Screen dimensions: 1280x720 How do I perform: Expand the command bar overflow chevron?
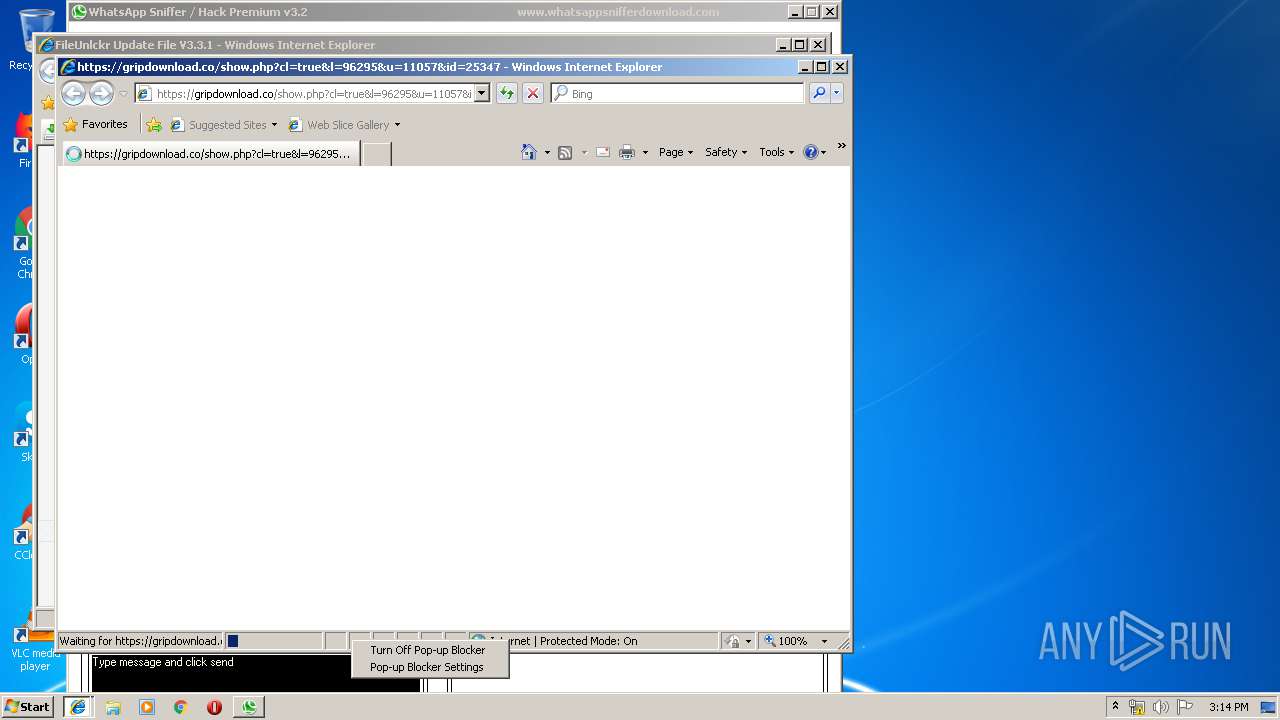pyautogui.click(x=841, y=146)
